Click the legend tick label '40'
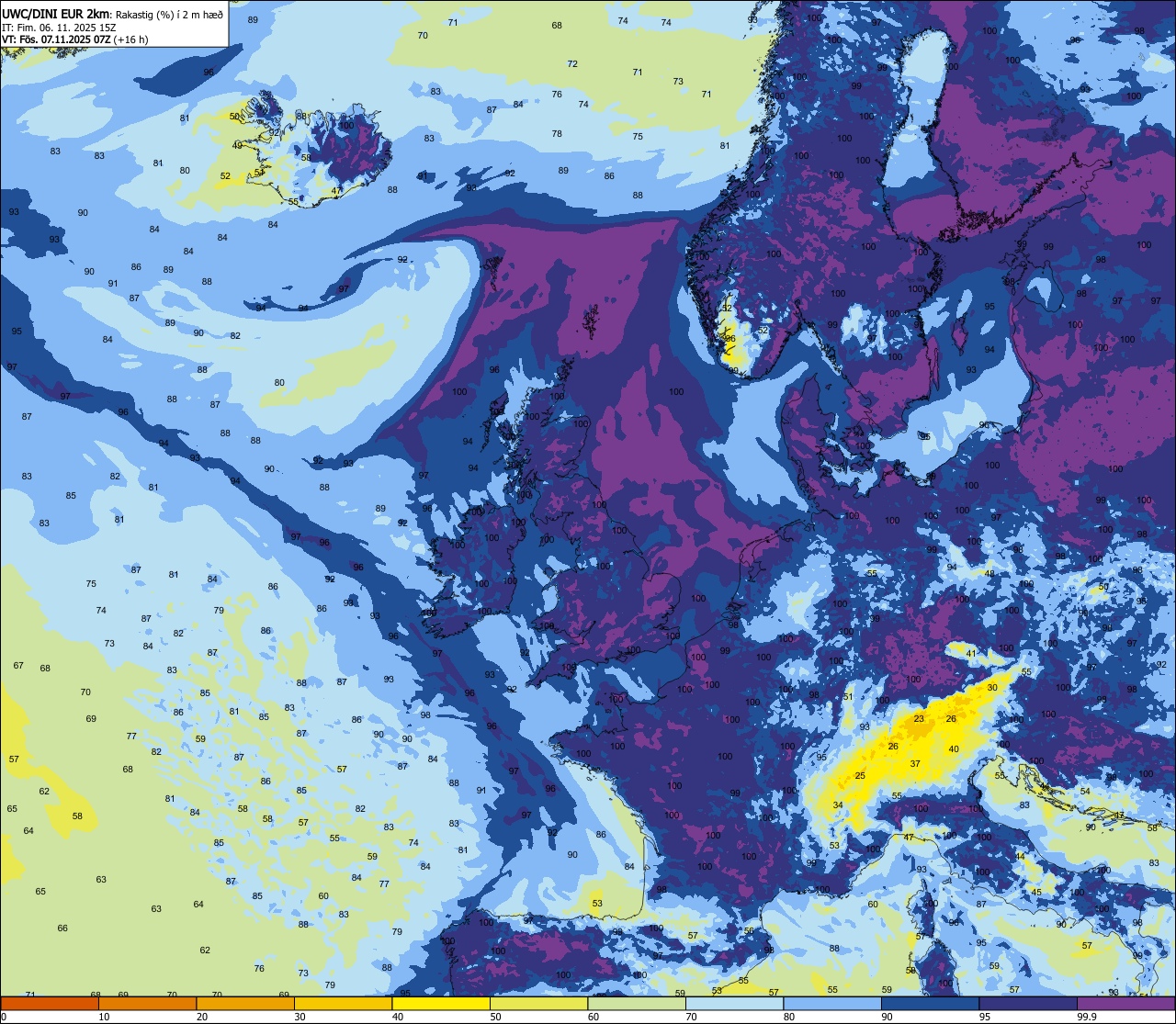This screenshot has width=1176, height=1024. click(398, 1017)
